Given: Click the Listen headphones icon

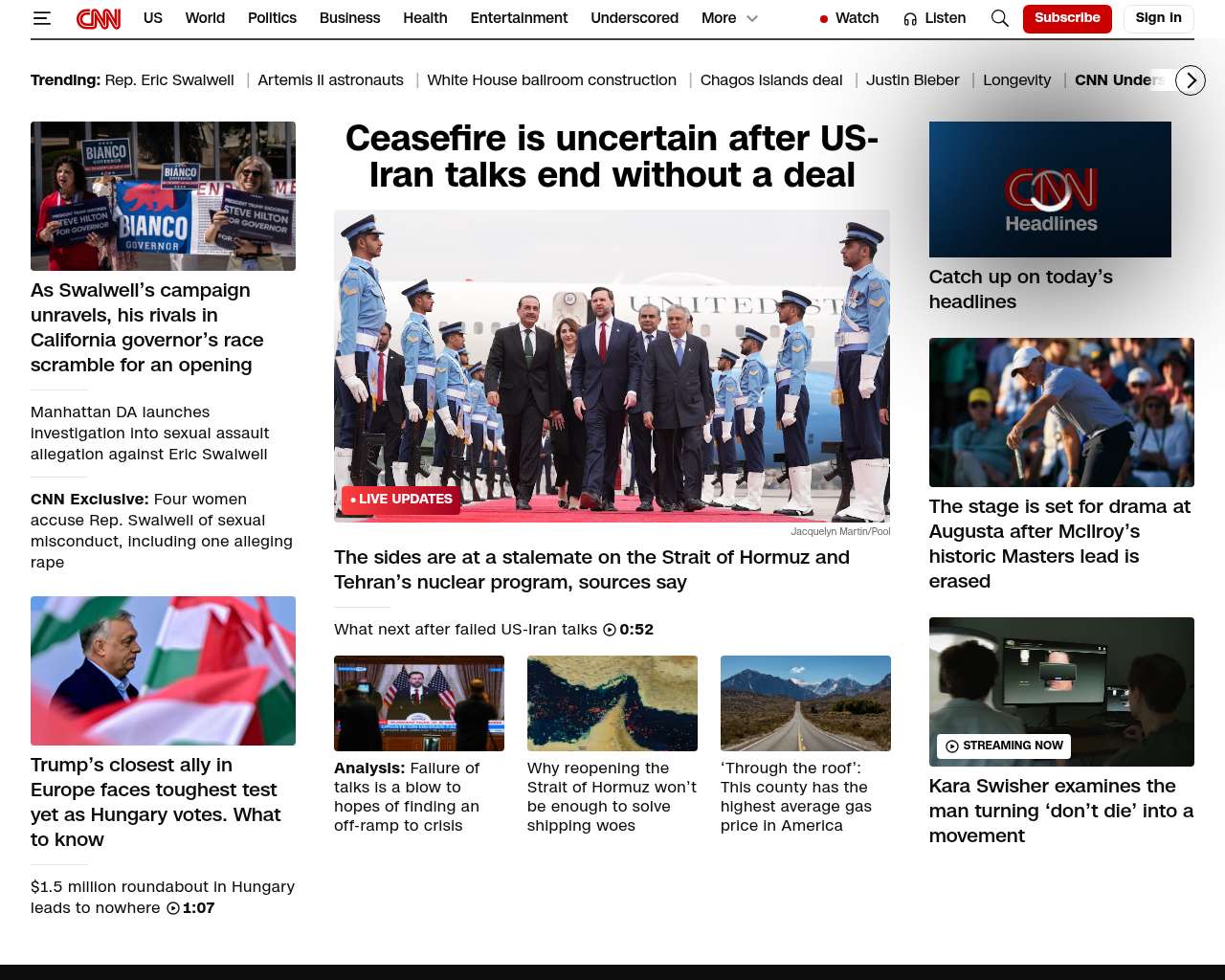Looking at the screenshot, I should [910, 19].
